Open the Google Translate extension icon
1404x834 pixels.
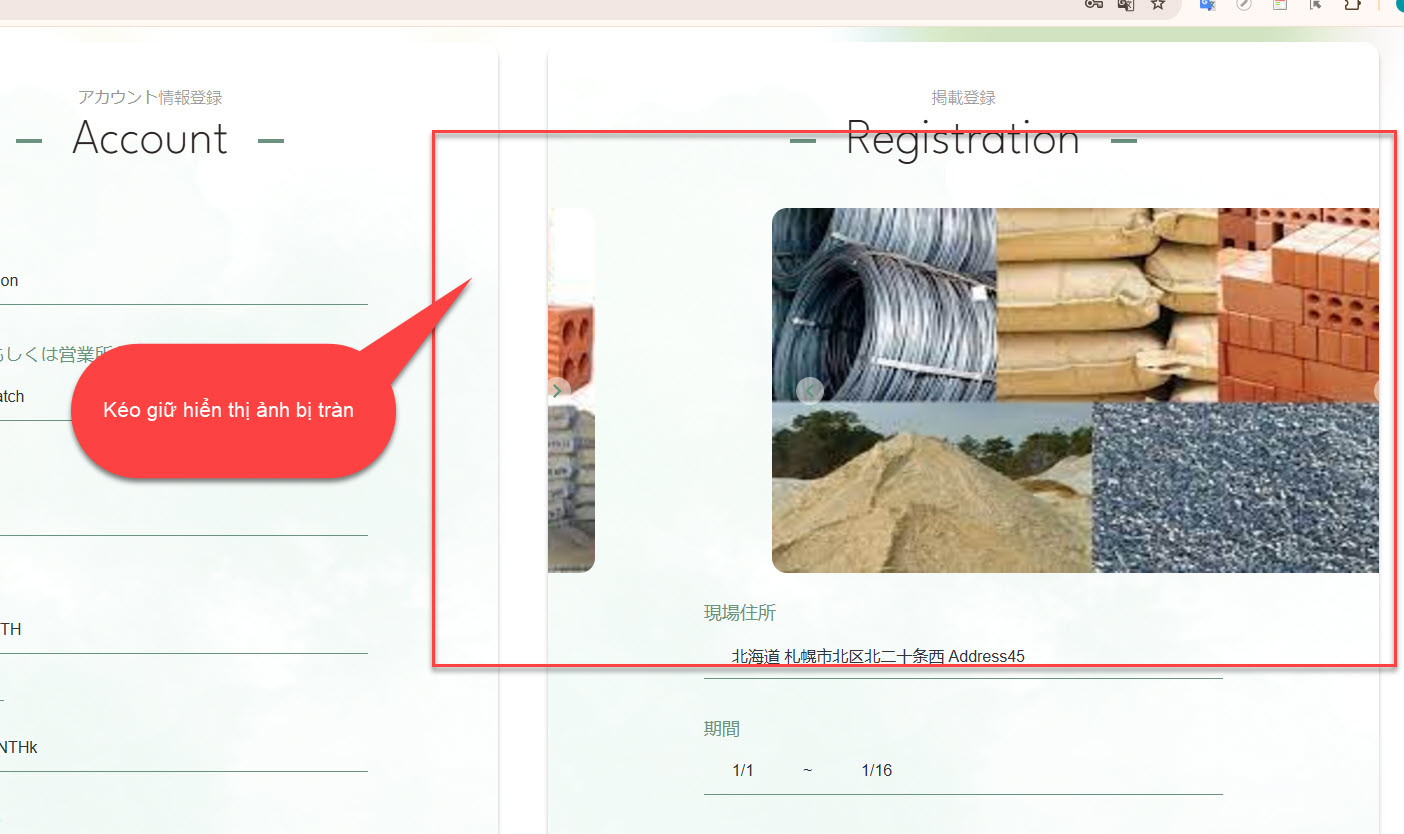pyautogui.click(x=1207, y=5)
